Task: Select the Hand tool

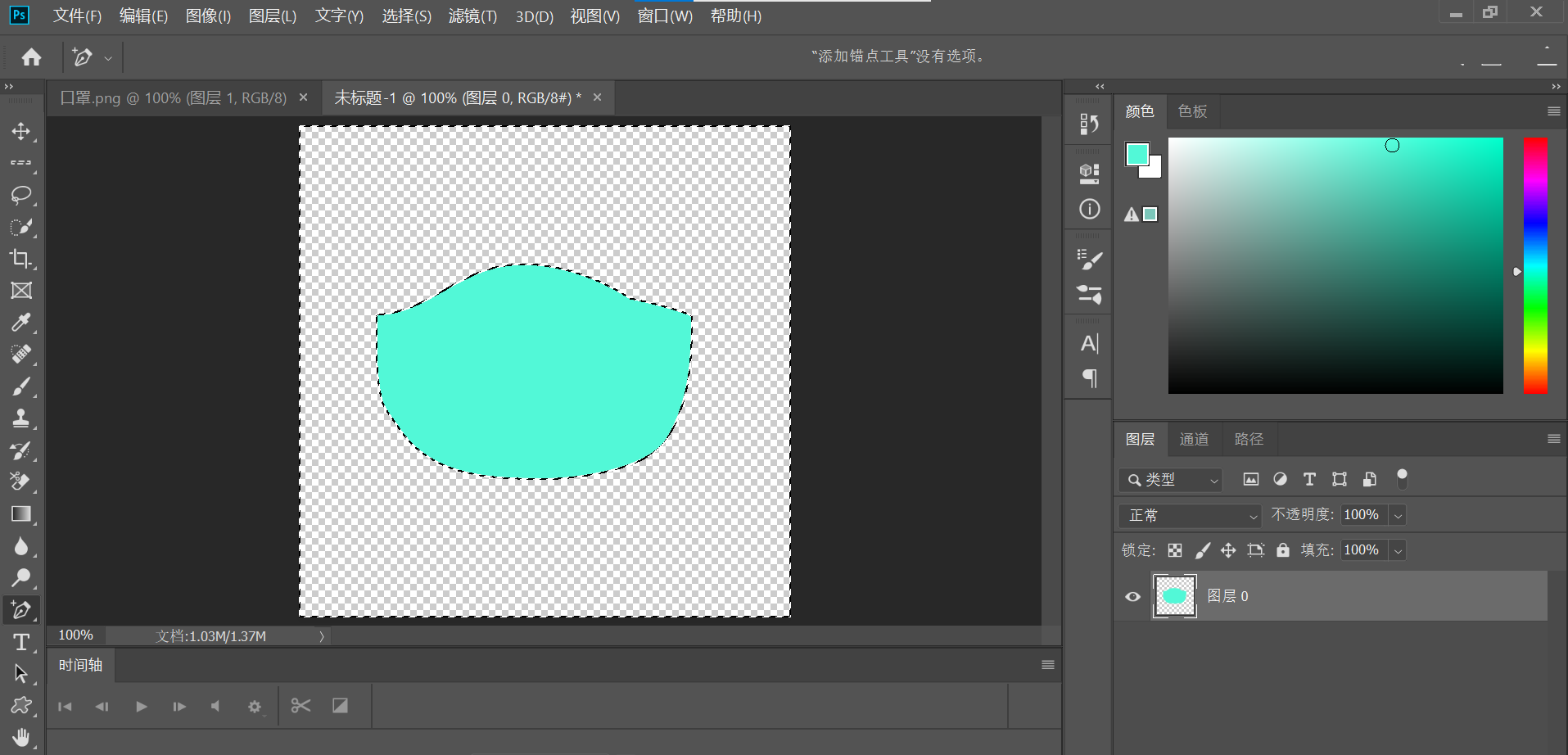Action: 21,738
